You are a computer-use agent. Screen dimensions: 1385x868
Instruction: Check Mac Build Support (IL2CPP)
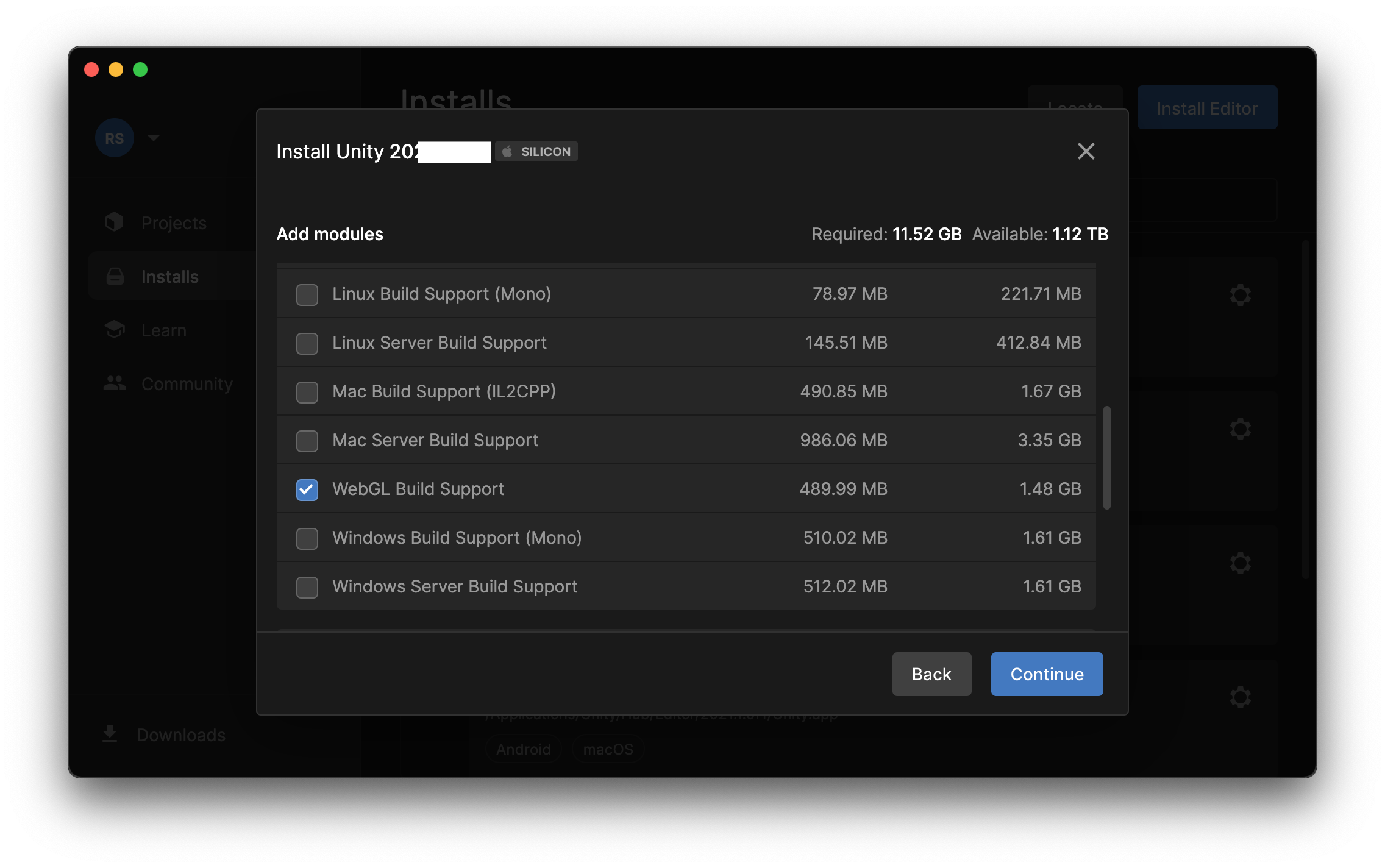307,392
